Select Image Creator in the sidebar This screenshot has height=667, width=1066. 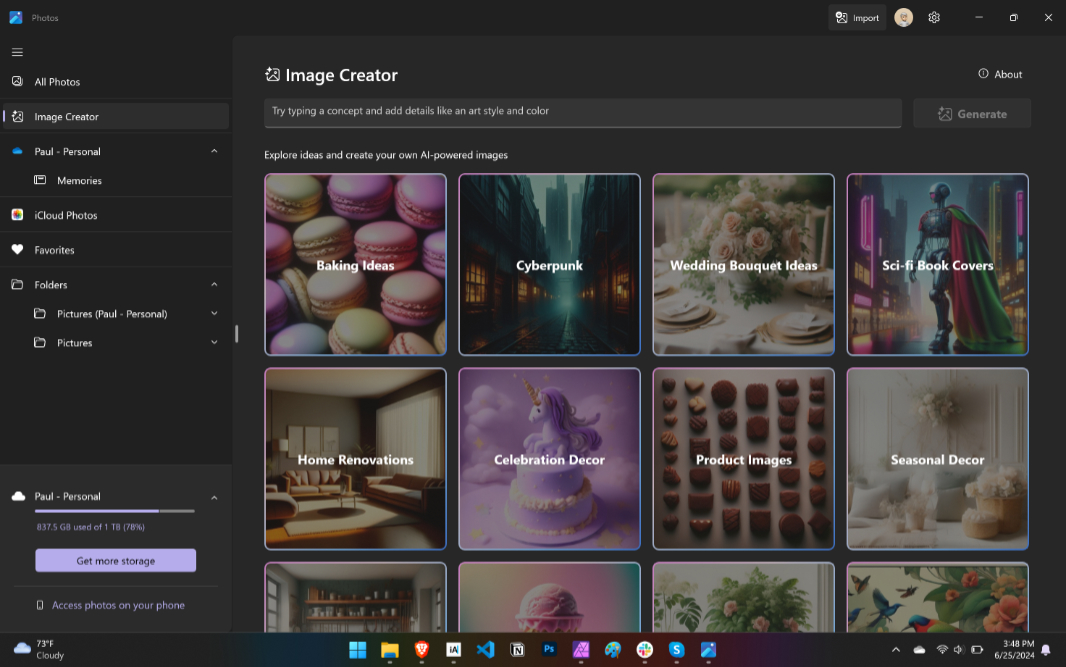coord(116,116)
